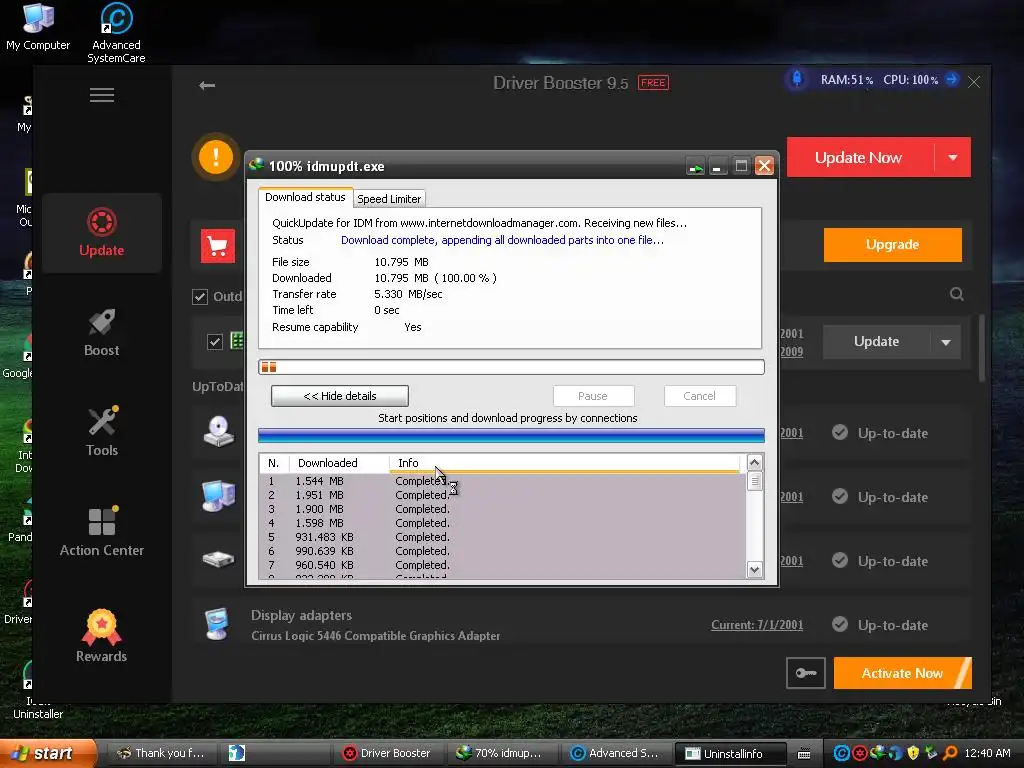Screen dimensions: 1024x768
Task: Click the Driver Booster list scrollbar thumb
Action: pyautogui.click(x=982, y=348)
